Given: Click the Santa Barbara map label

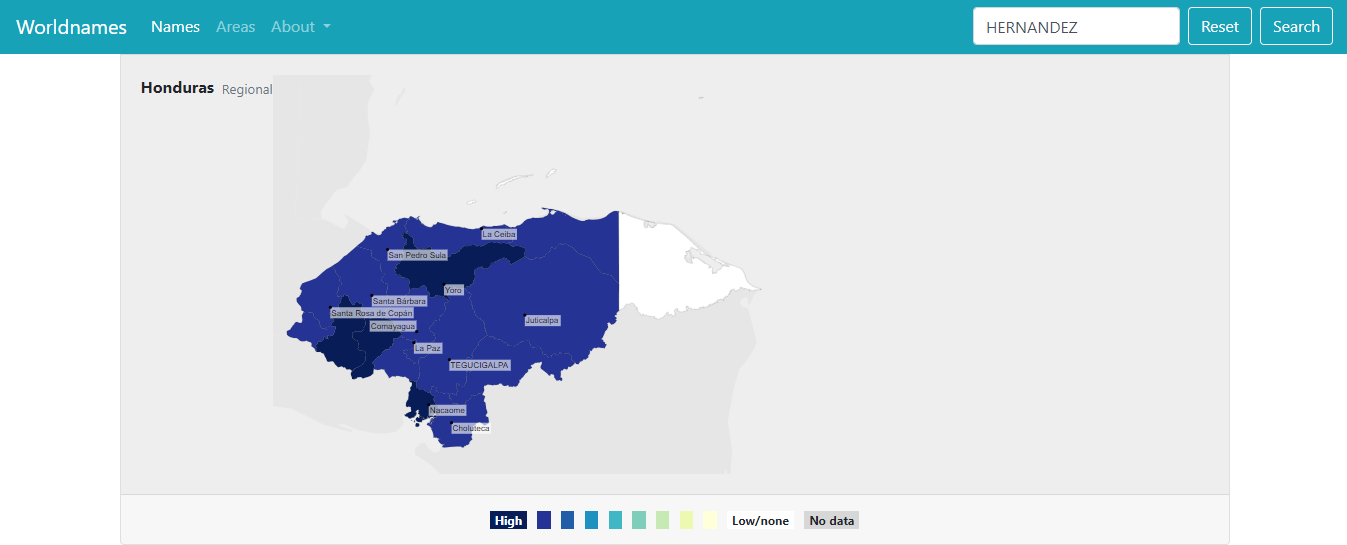Looking at the screenshot, I should point(399,301).
